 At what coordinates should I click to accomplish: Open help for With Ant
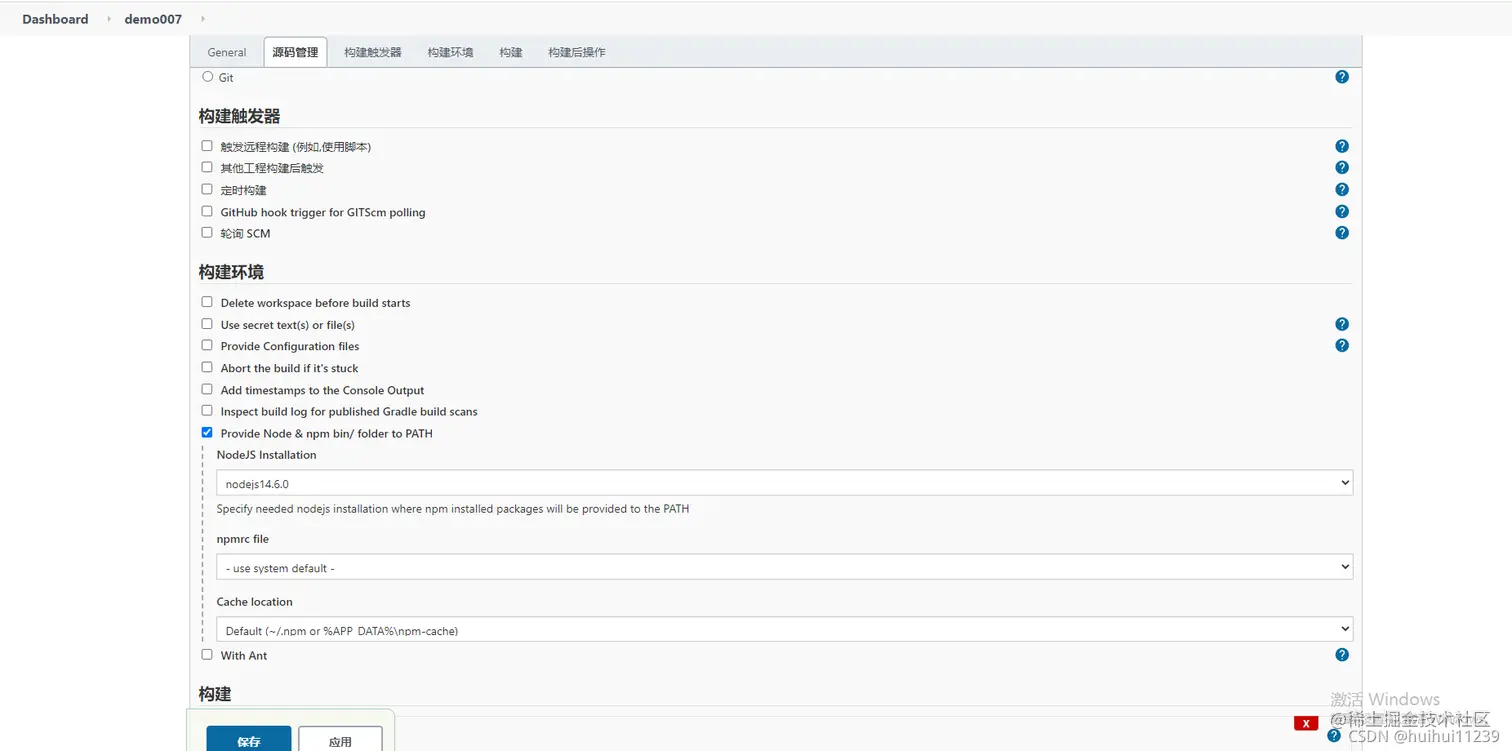tap(1342, 655)
